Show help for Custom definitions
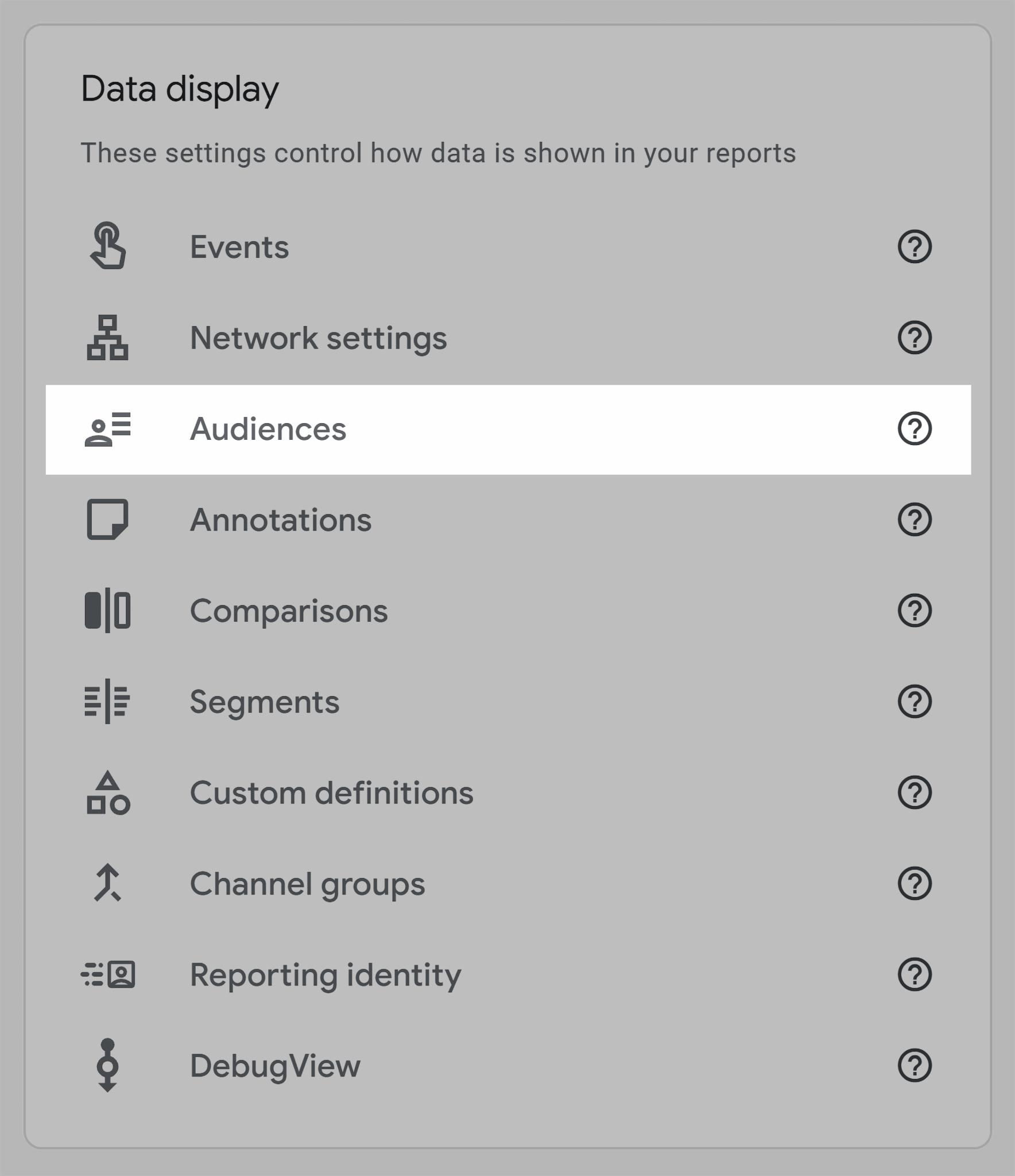The image size is (1015, 1176). click(x=915, y=792)
